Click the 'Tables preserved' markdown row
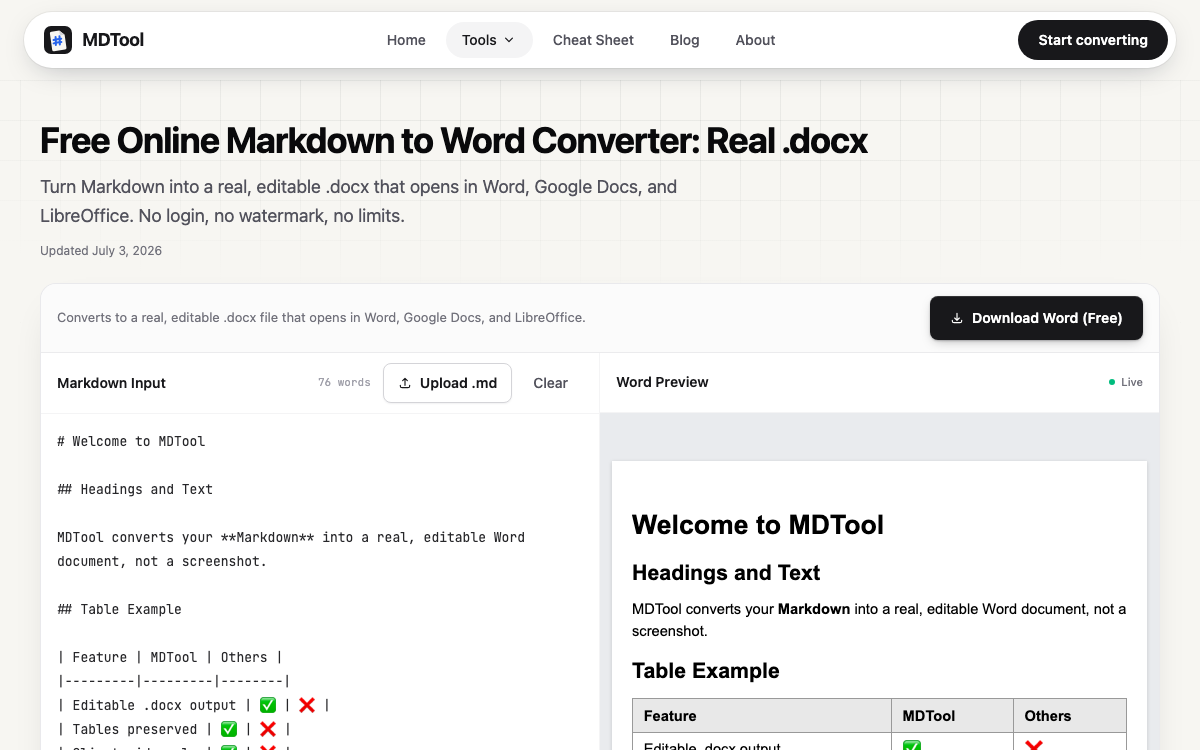 point(174,729)
